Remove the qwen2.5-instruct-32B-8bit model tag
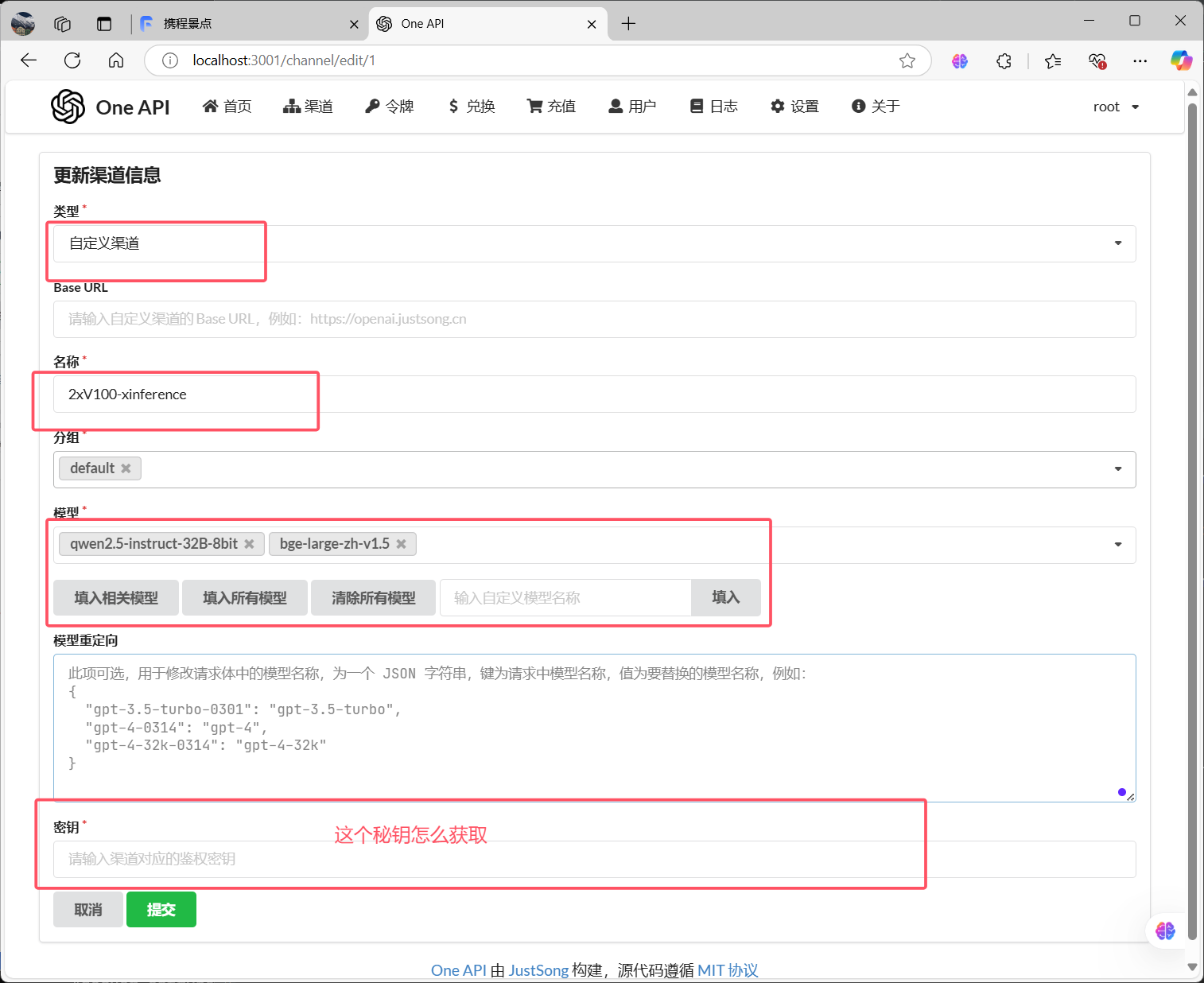Viewport: 1204px width, 983px height. tap(249, 544)
